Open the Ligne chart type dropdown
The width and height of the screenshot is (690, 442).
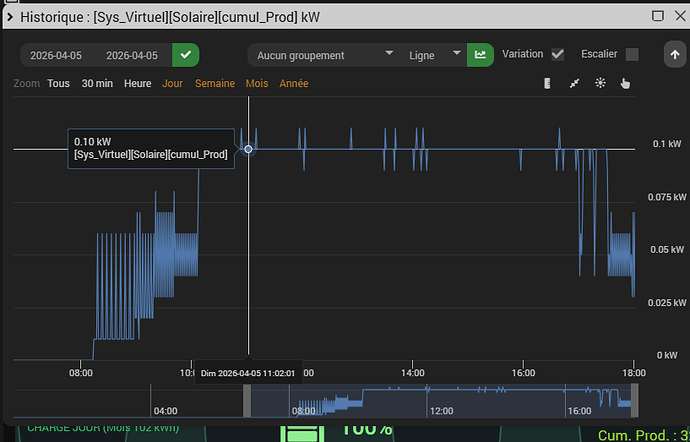[433, 55]
